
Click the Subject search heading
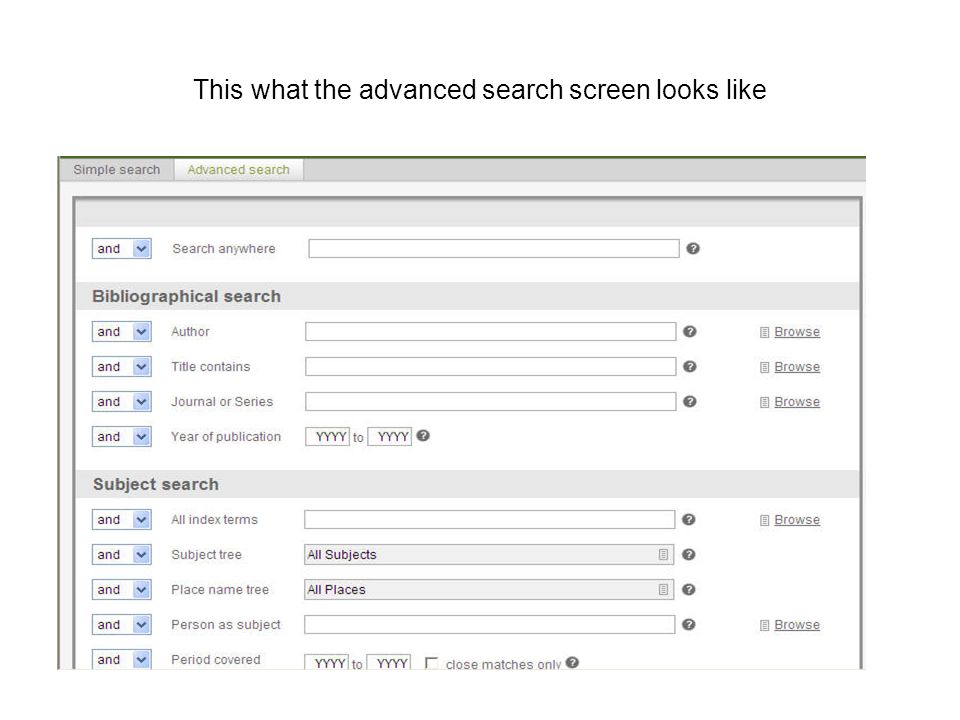pyautogui.click(x=156, y=484)
